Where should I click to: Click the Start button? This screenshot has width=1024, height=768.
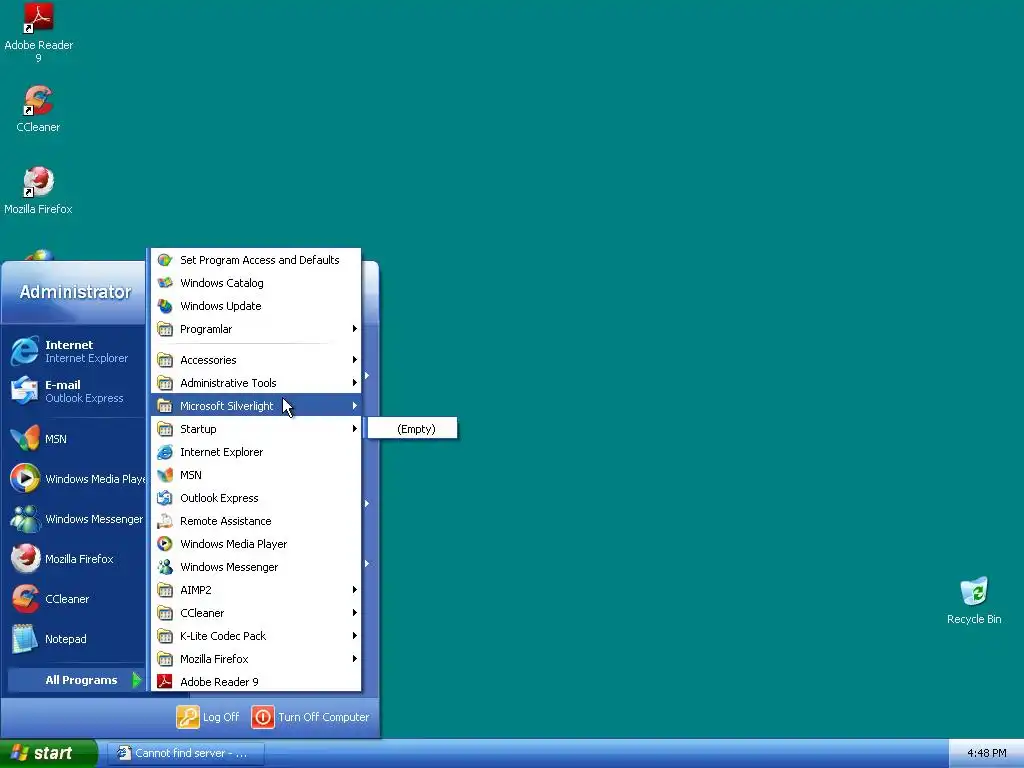(x=48, y=753)
